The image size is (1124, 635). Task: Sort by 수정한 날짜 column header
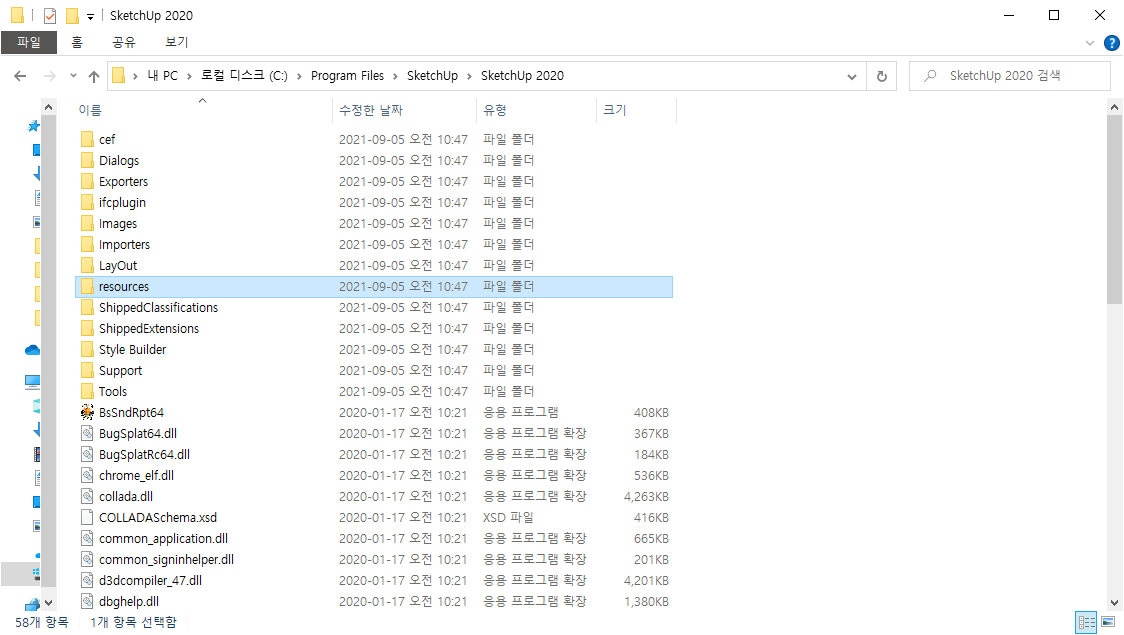click(371, 110)
